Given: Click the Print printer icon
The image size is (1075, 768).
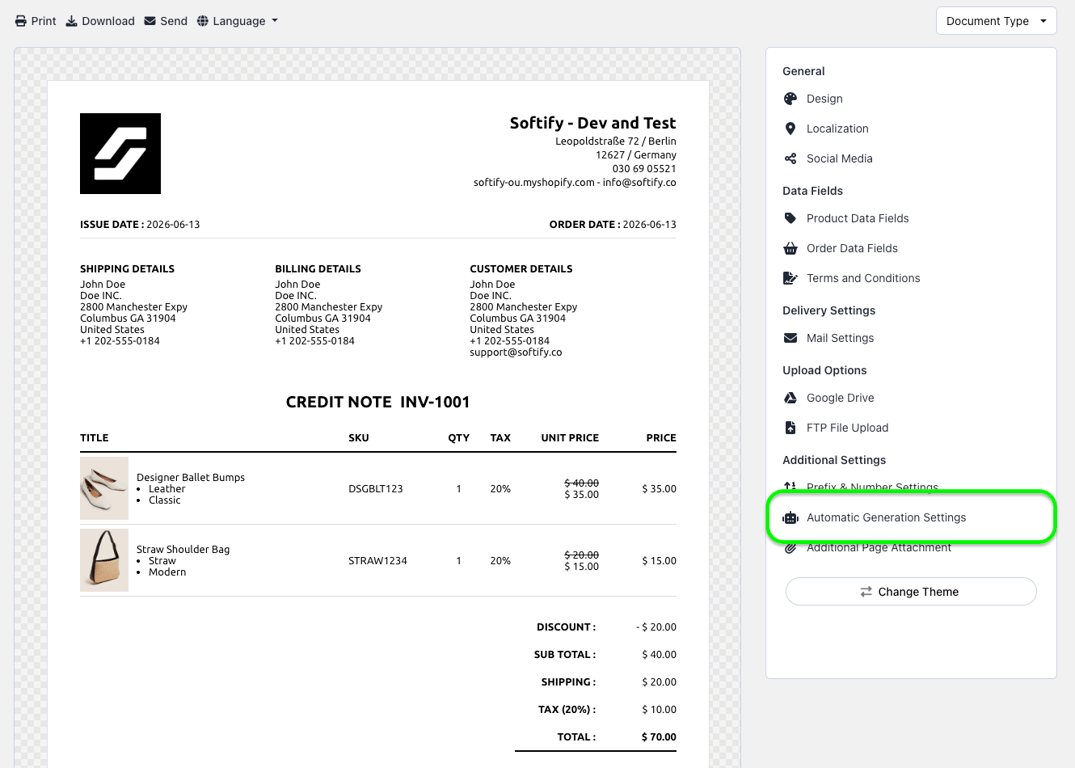Looking at the screenshot, I should pos(21,21).
